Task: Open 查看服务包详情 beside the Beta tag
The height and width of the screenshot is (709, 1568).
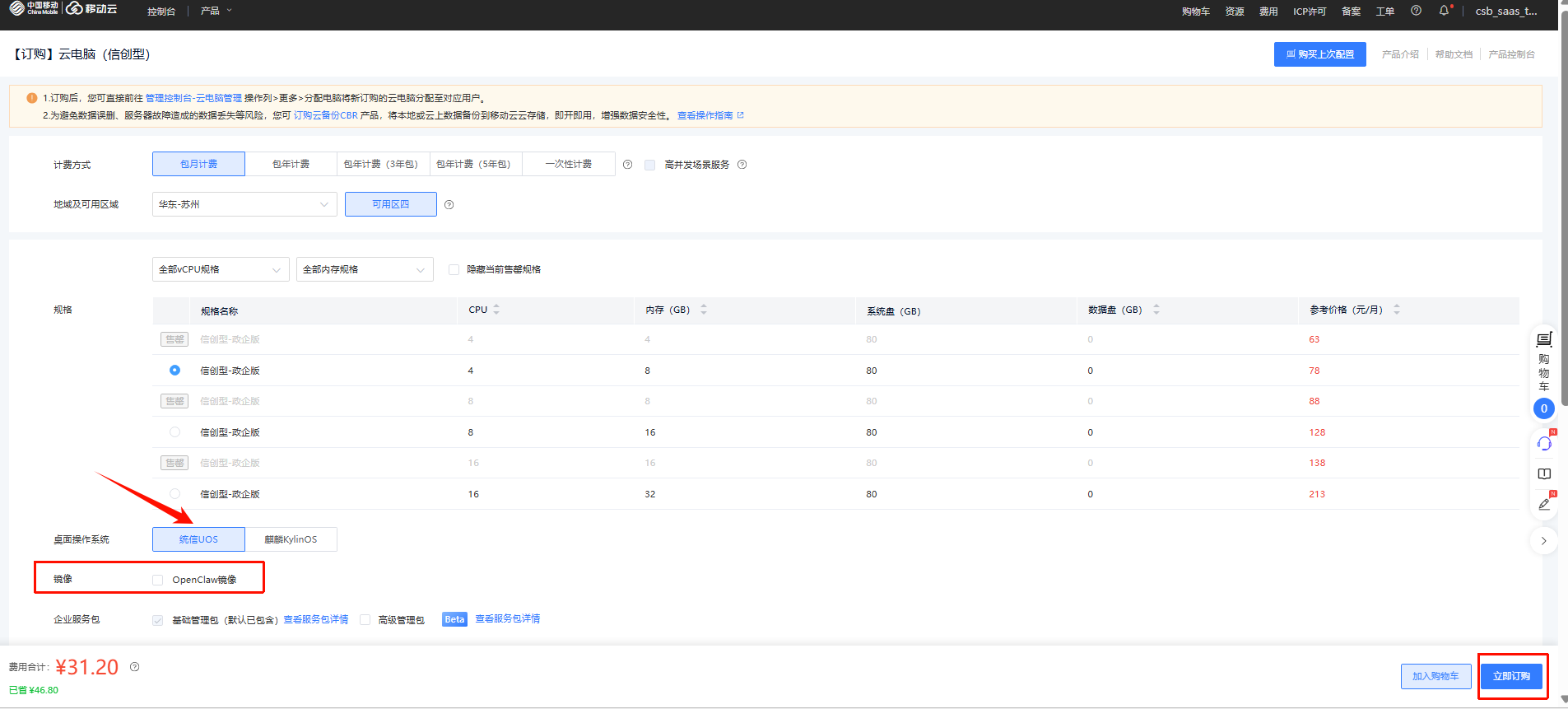Action: 508,618
